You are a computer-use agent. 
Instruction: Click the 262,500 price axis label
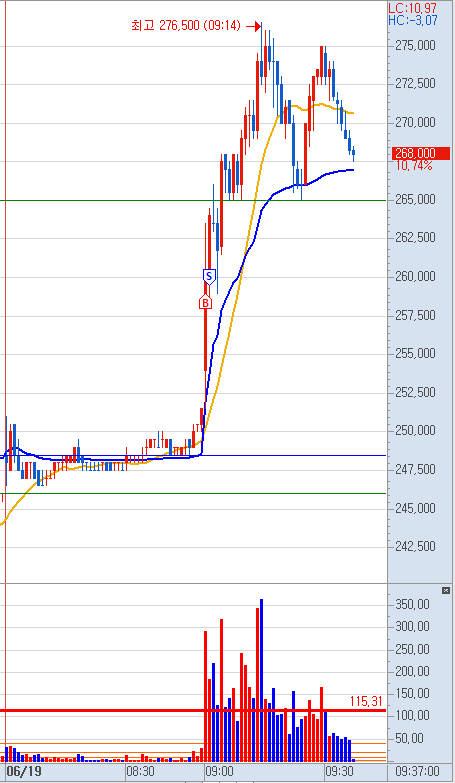[x=415, y=237]
